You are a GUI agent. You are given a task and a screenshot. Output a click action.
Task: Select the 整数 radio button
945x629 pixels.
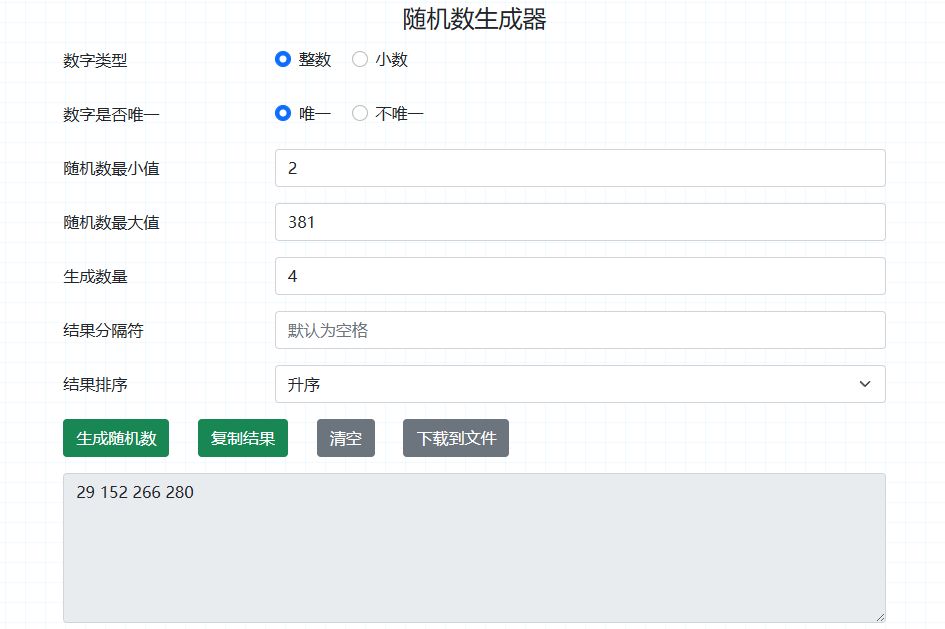[283, 59]
